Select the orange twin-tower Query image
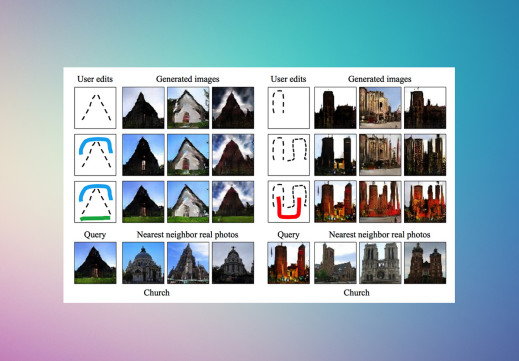The width and height of the screenshot is (519, 361). tap(289, 263)
